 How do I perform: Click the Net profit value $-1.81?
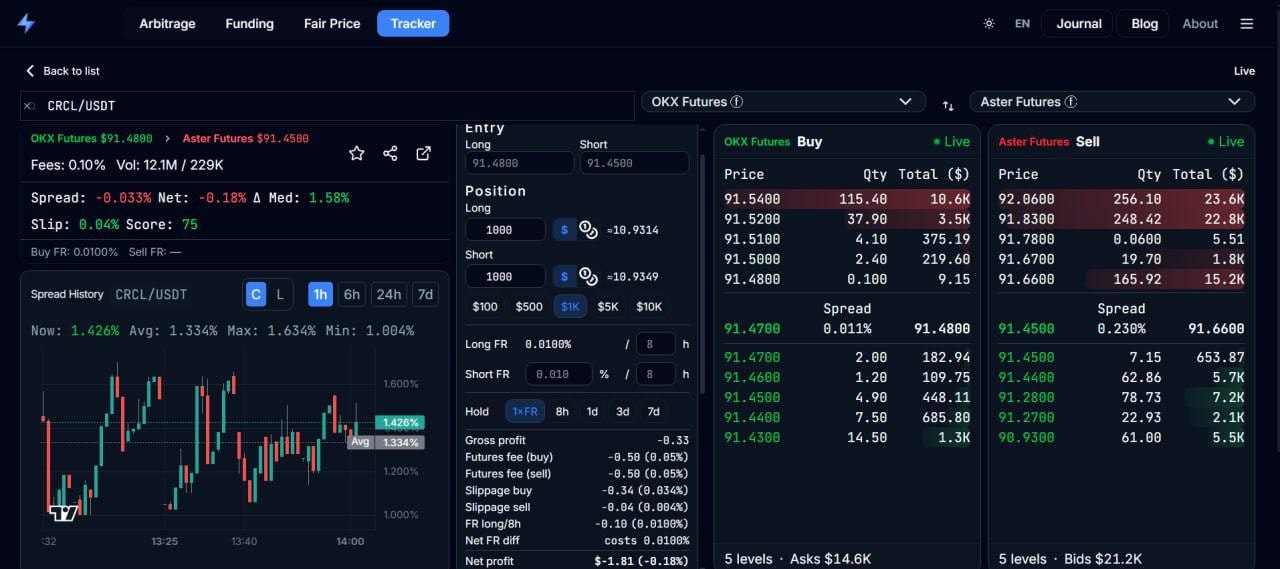[x=641, y=561]
